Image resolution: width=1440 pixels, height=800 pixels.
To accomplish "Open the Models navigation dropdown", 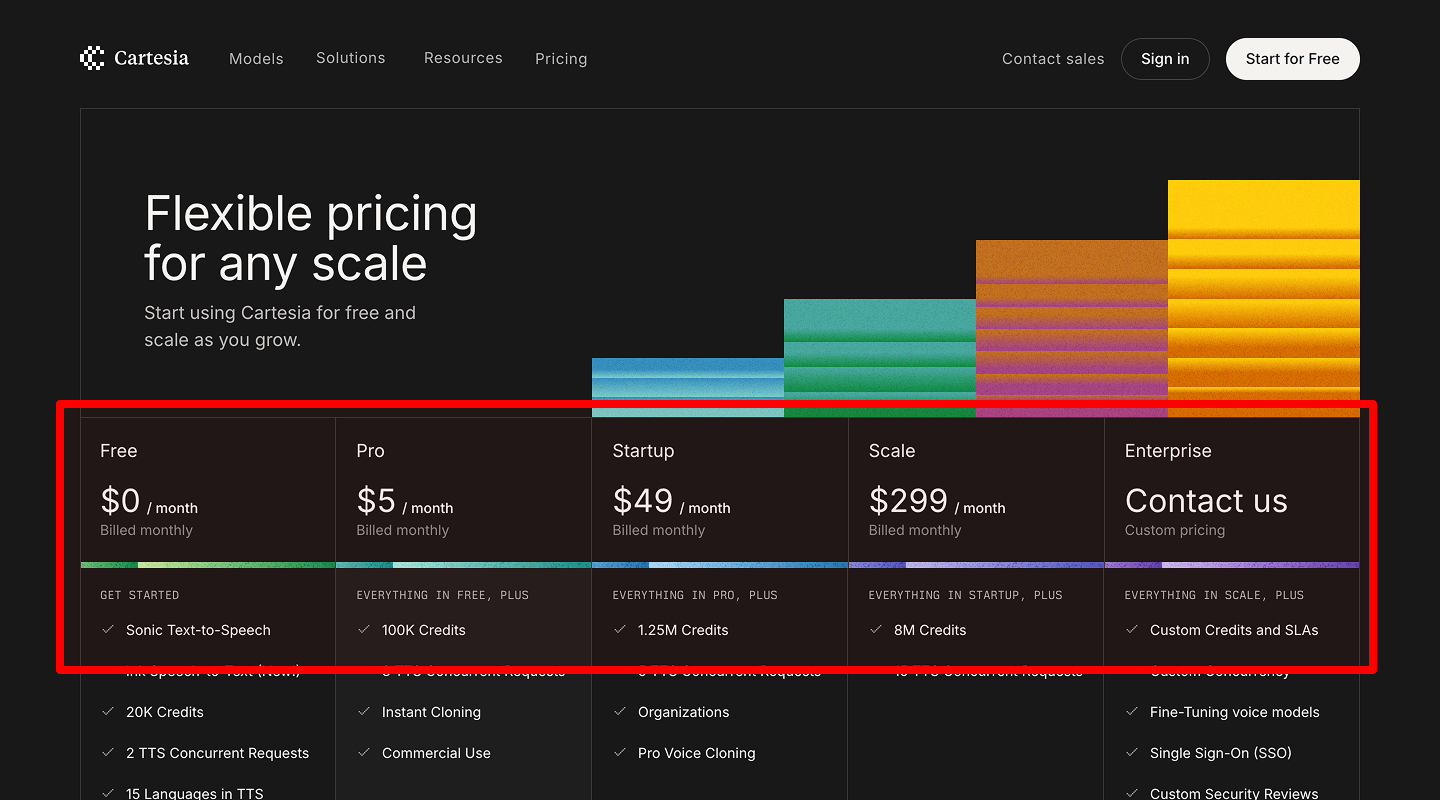I will [x=256, y=58].
